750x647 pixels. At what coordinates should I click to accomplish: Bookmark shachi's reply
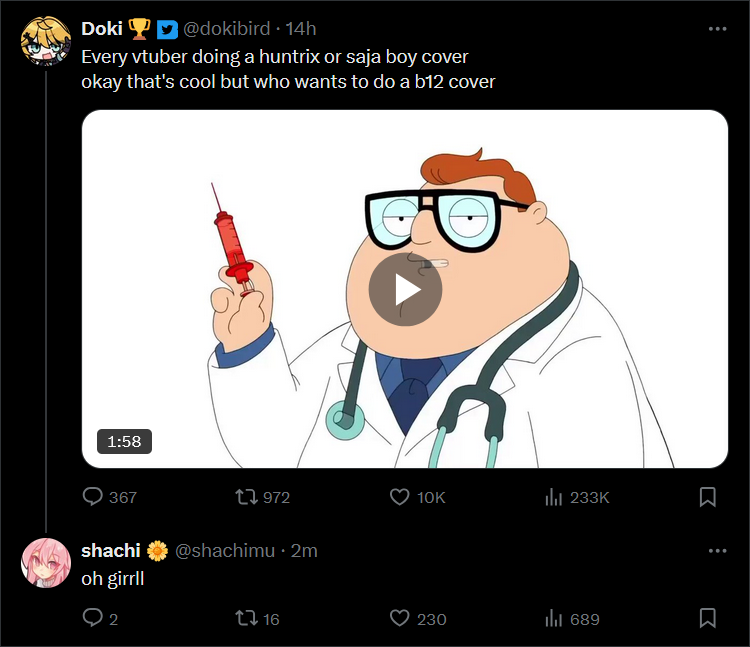[x=706, y=619]
